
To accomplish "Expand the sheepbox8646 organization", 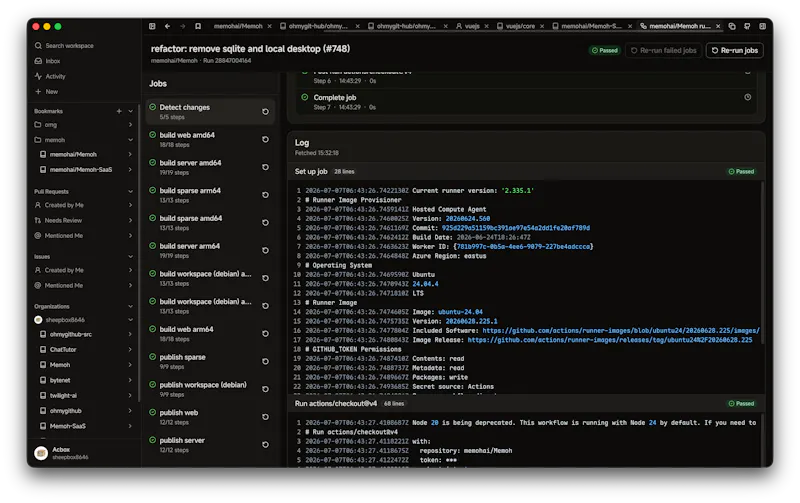I will coord(131,320).
